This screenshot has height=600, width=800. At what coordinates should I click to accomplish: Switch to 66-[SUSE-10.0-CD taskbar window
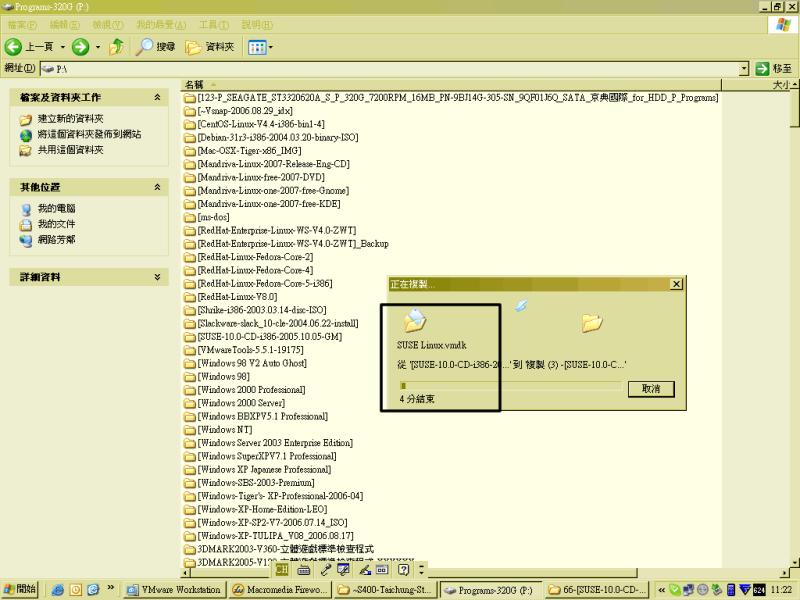(x=596, y=590)
